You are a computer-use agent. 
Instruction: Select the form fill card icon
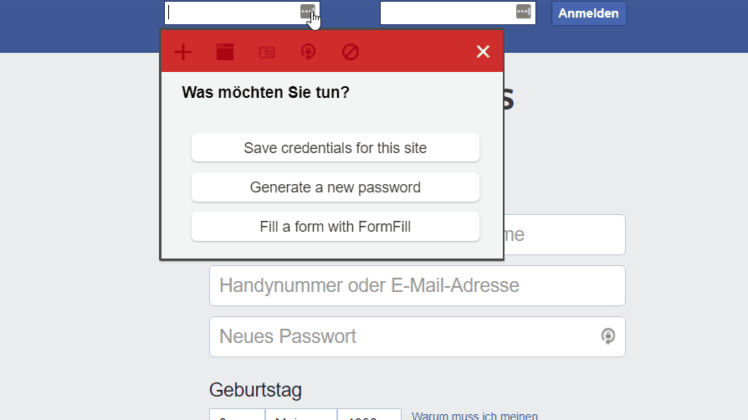(x=267, y=52)
